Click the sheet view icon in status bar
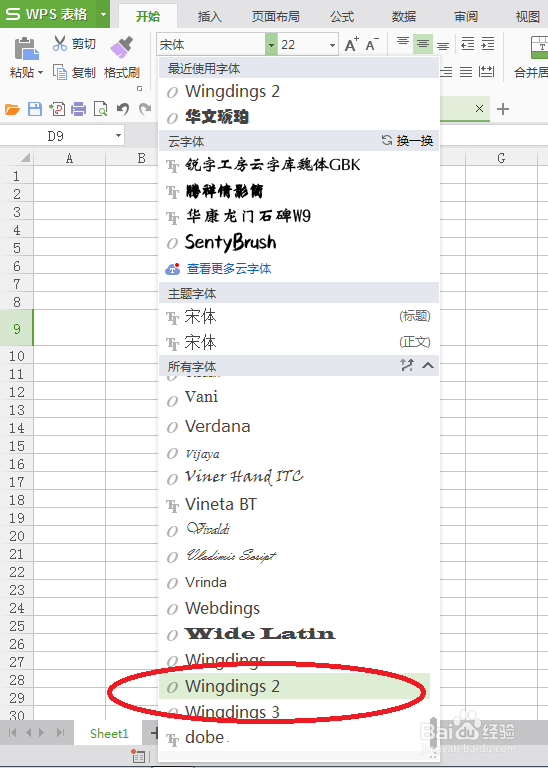548x768 pixels. pos(138,756)
